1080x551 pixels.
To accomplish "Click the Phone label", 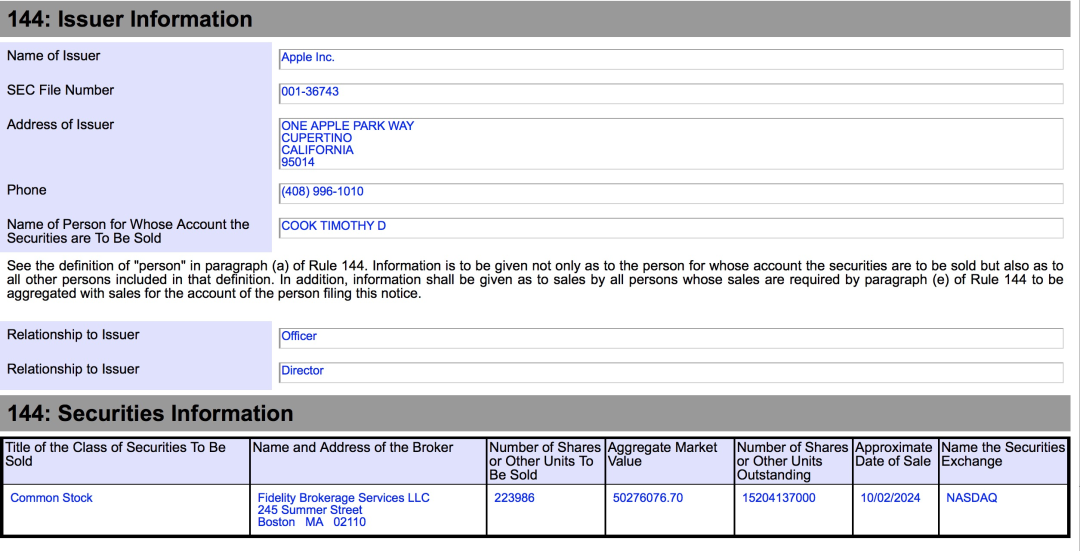I will pyautogui.click(x=26, y=190).
